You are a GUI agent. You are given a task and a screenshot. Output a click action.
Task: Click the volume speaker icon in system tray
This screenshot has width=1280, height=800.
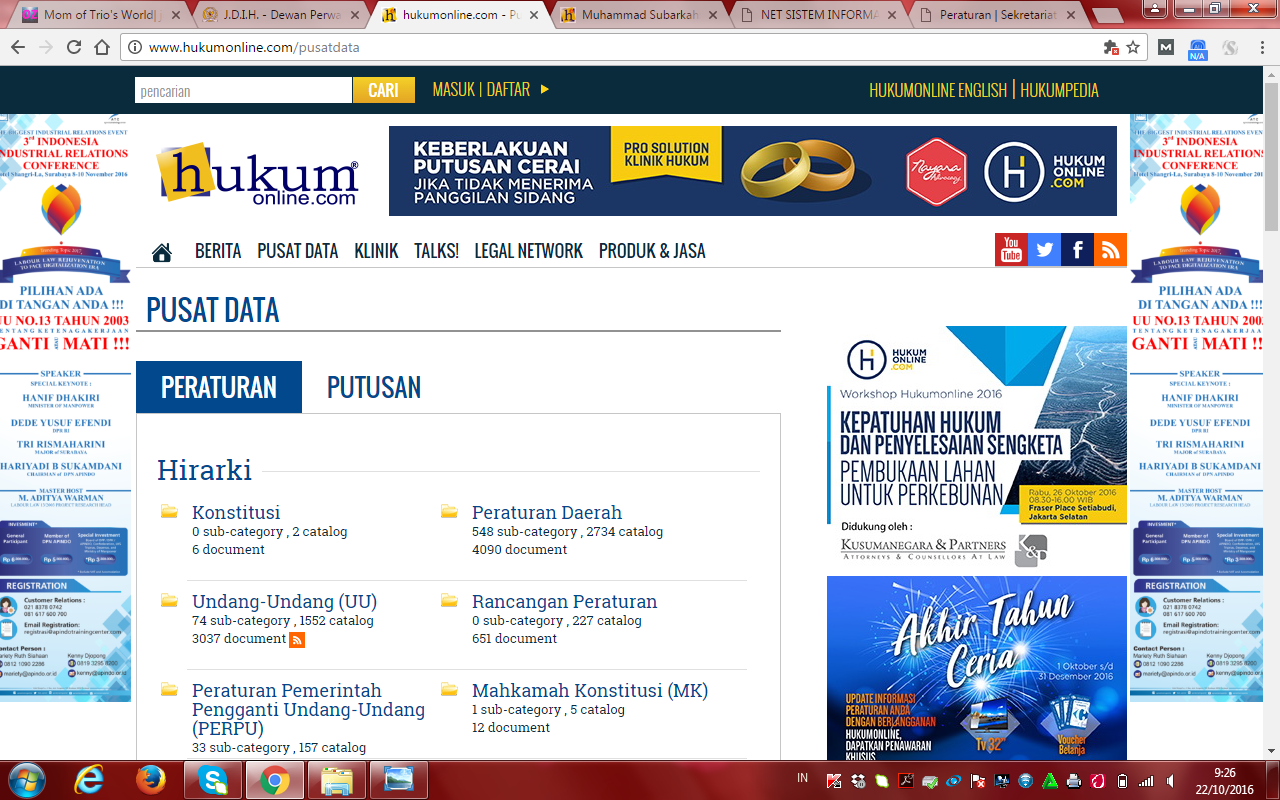pyautogui.click(x=1172, y=780)
